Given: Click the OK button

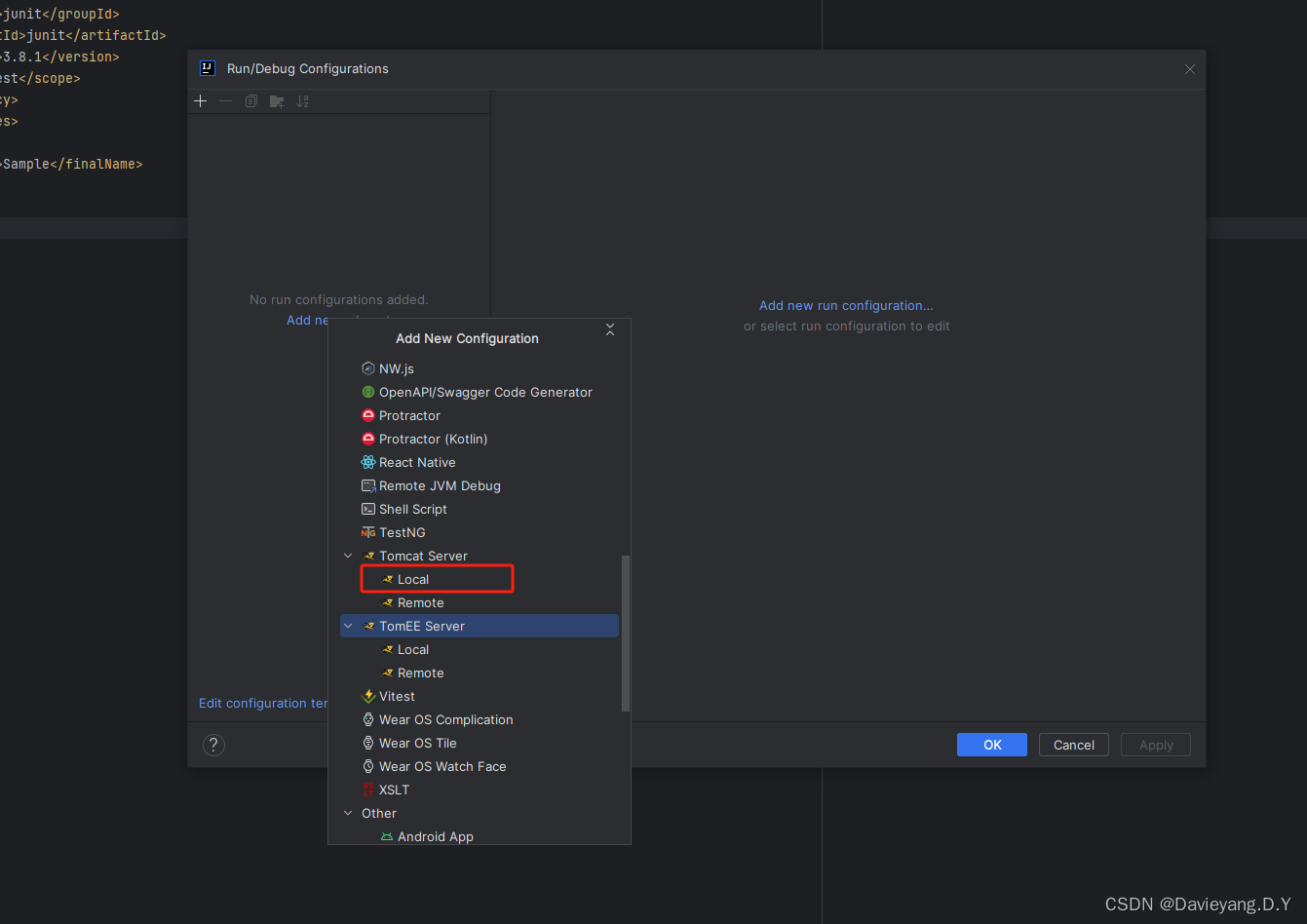Looking at the screenshot, I should (x=992, y=745).
